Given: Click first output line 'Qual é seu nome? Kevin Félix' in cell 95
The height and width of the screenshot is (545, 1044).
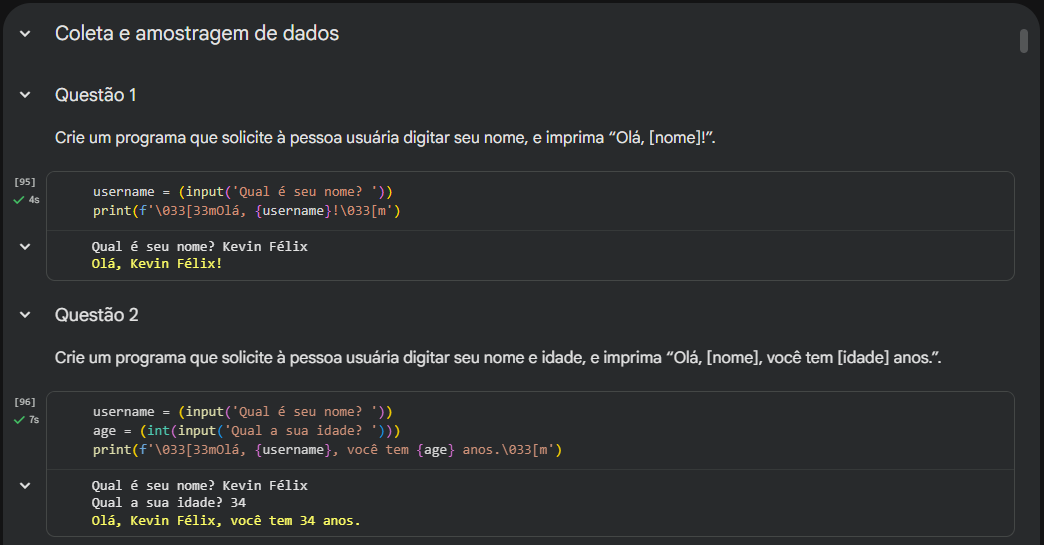Looking at the screenshot, I should point(200,246).
